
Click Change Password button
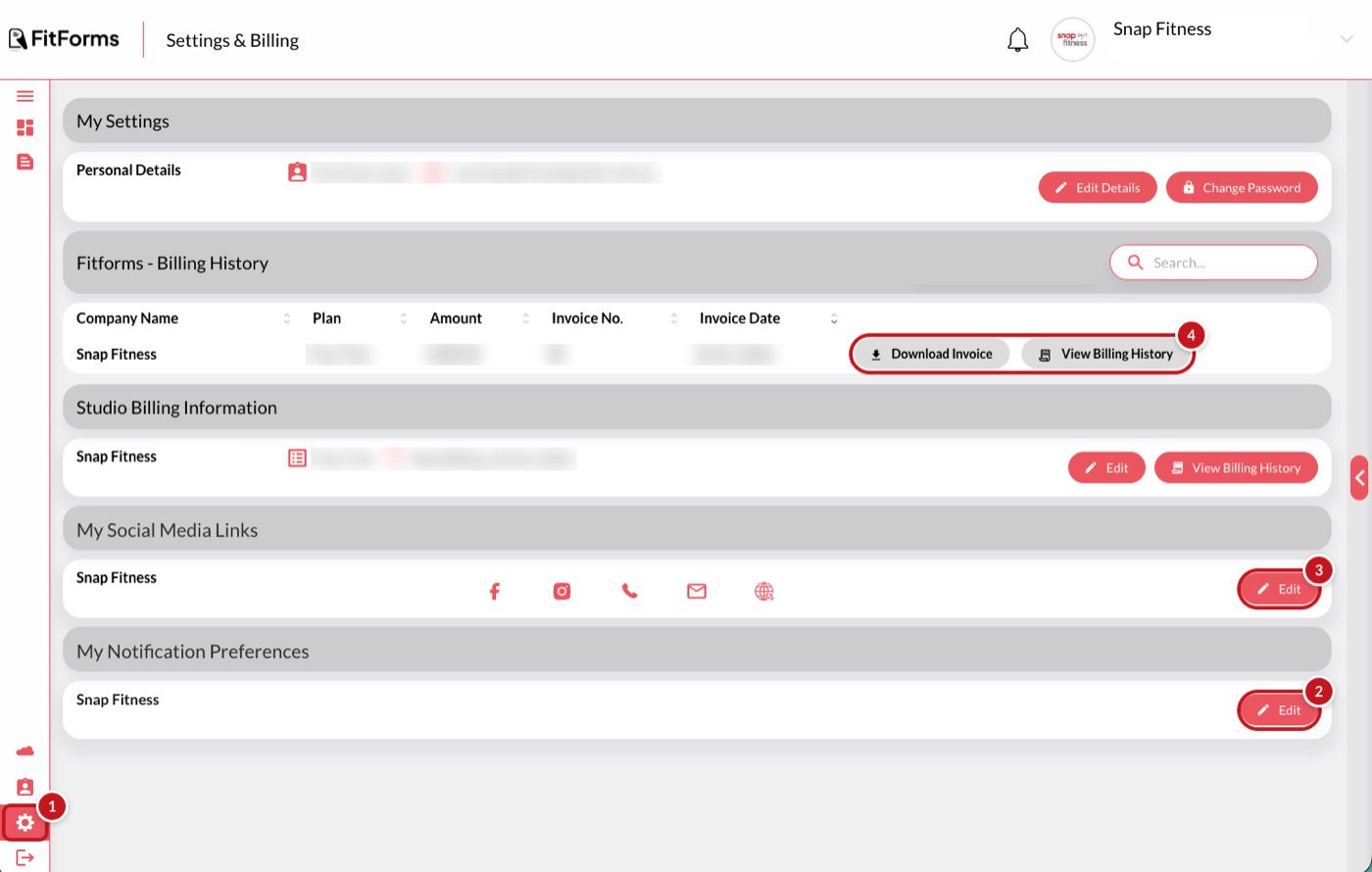[x=1242, y=187]
